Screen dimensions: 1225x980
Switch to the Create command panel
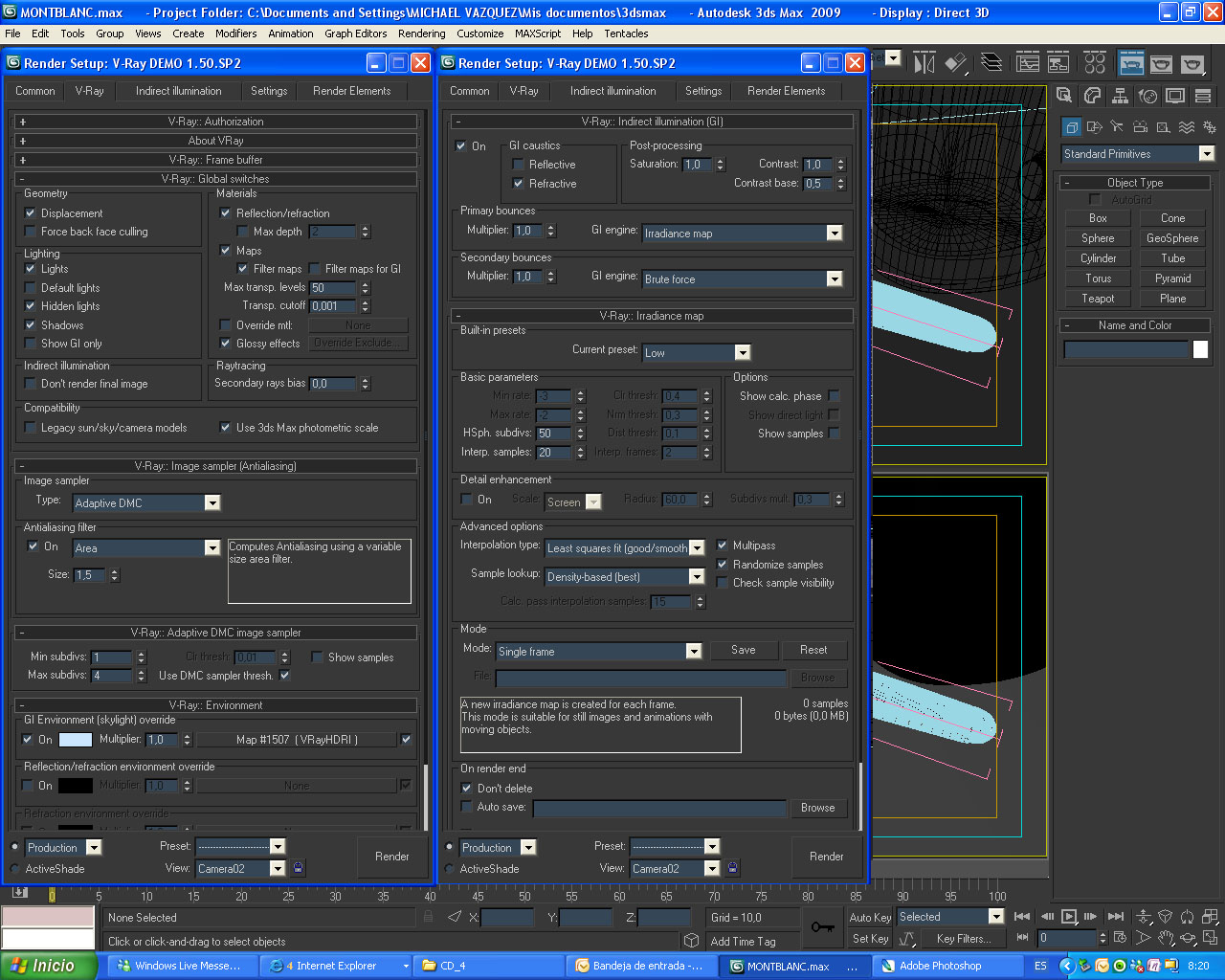pyautogui.click(x=1064, y=96)
